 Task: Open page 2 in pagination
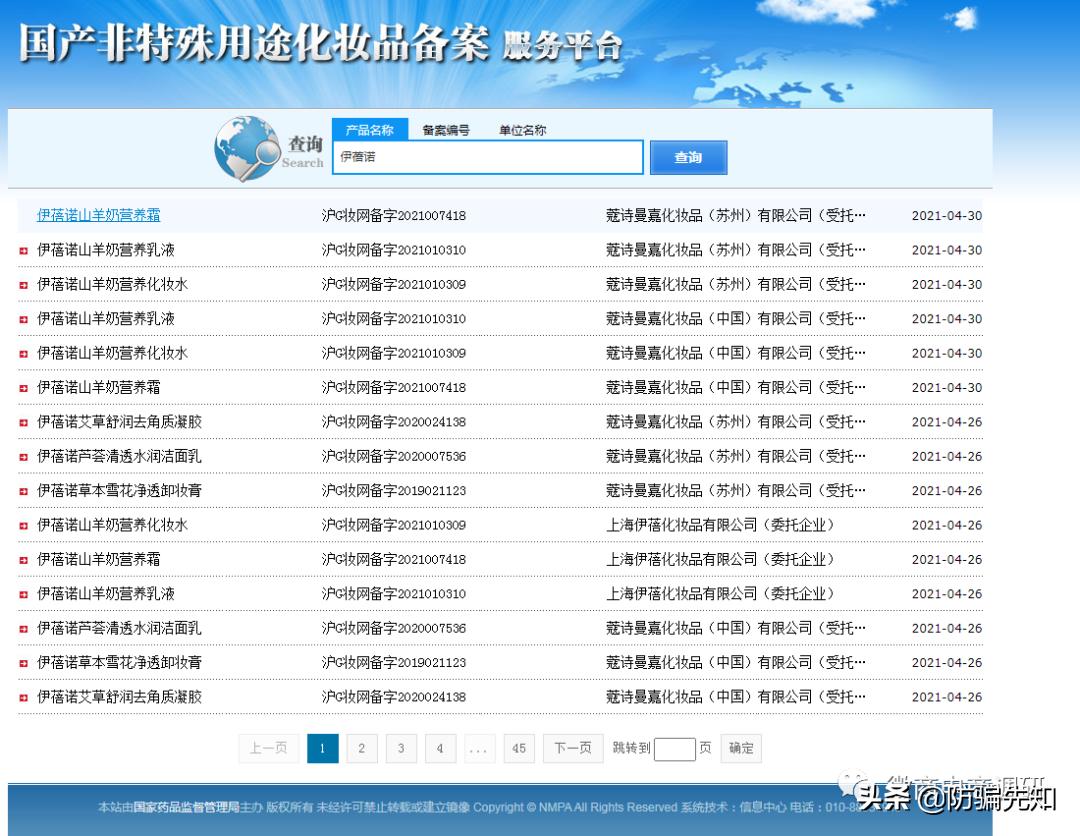click(361, 748)
